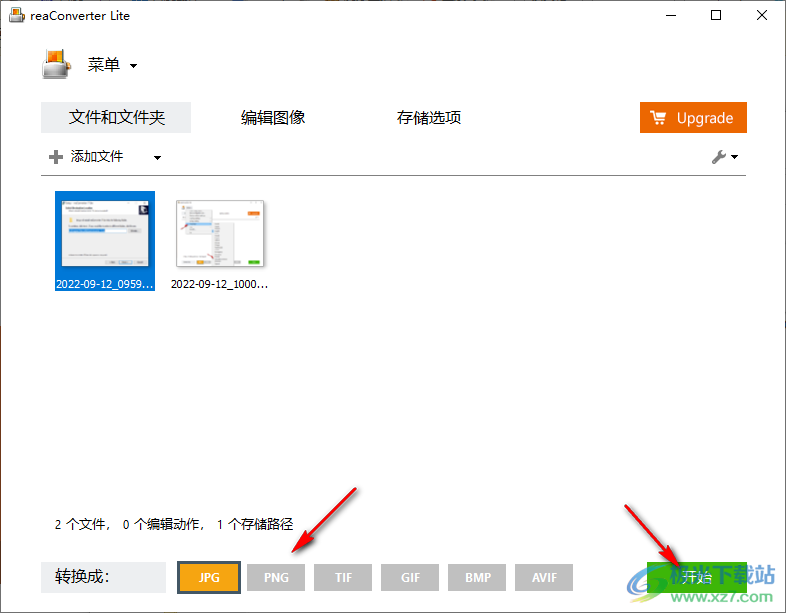Switch to the 文件和文件夹 tab
The height and width of the screenshot is (613, 786).
point(116,117)
